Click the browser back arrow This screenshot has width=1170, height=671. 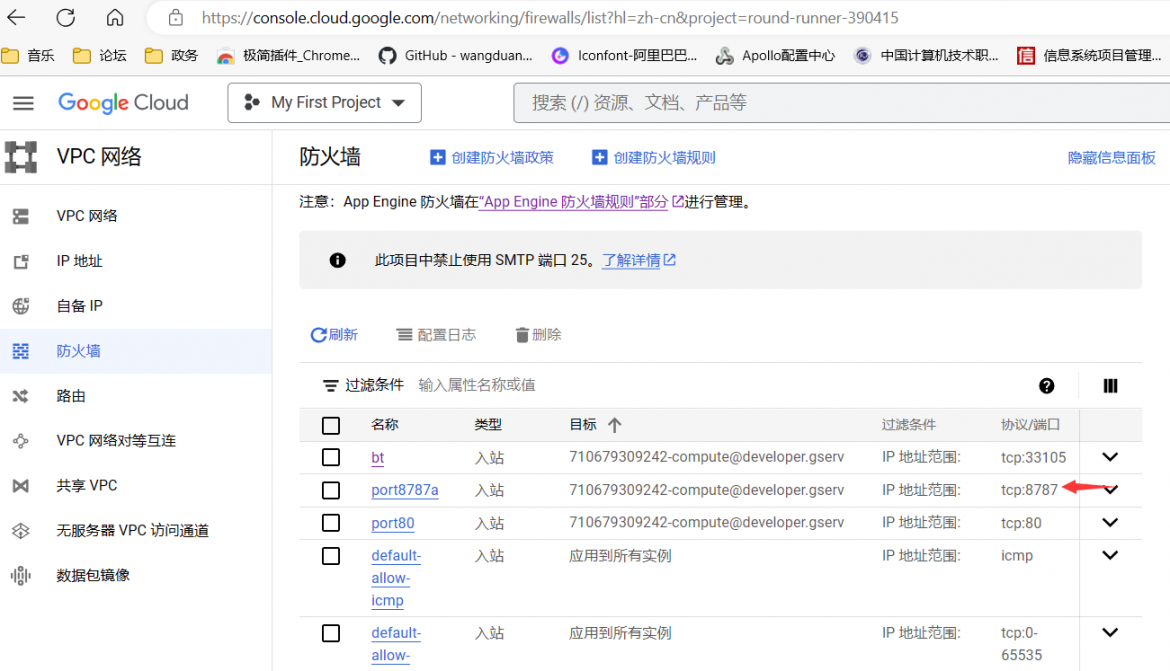coord(16,17)
